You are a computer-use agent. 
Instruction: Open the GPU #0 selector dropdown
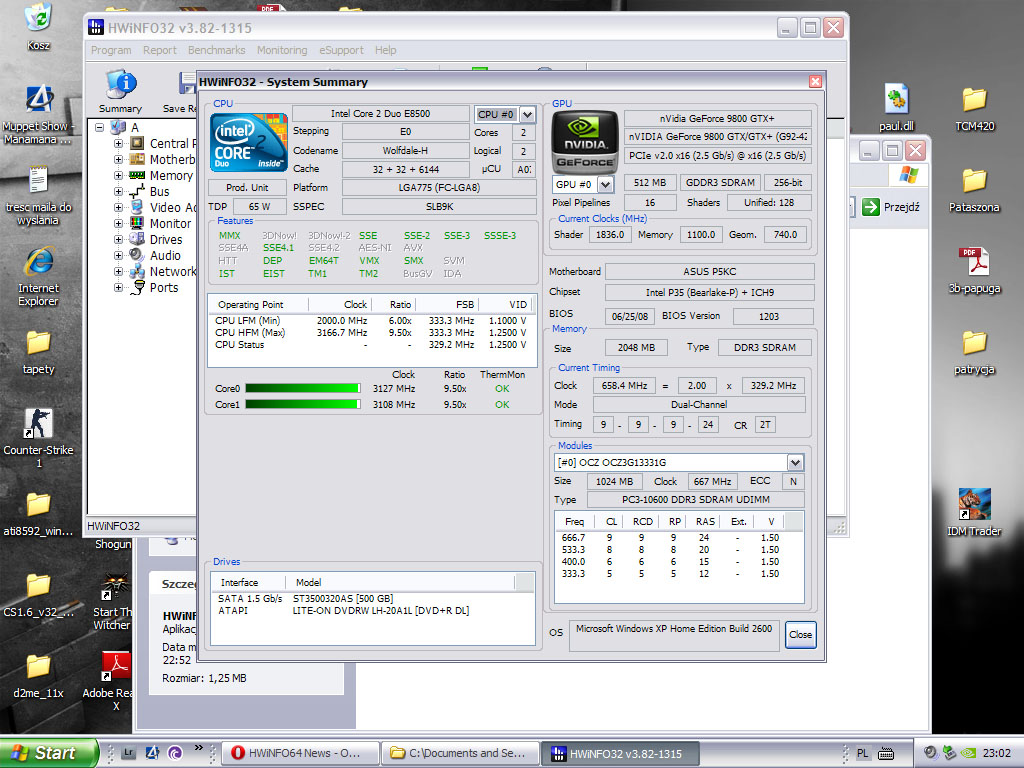[x=605, y=184]
